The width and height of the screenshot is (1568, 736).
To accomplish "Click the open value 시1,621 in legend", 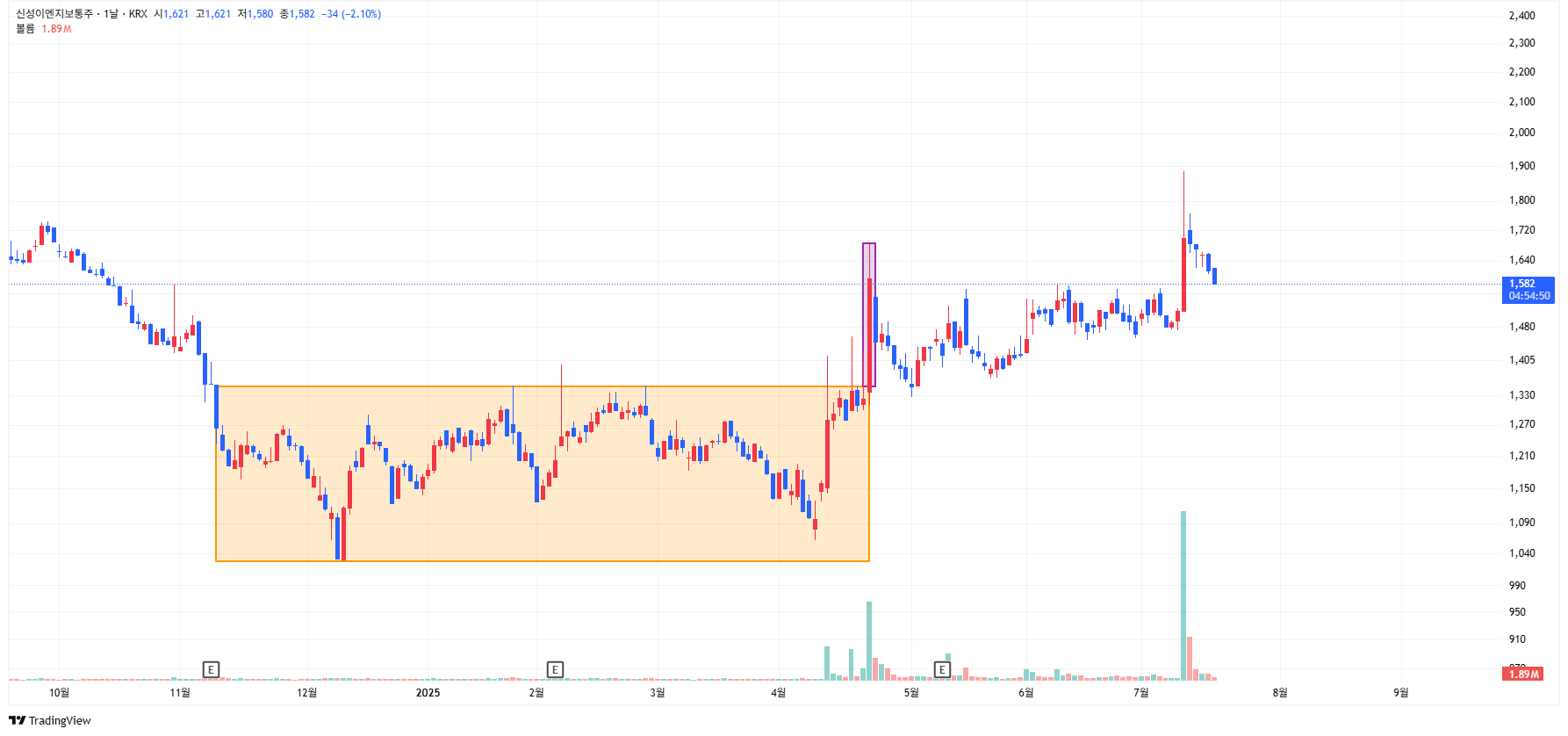I will (171, 14).
